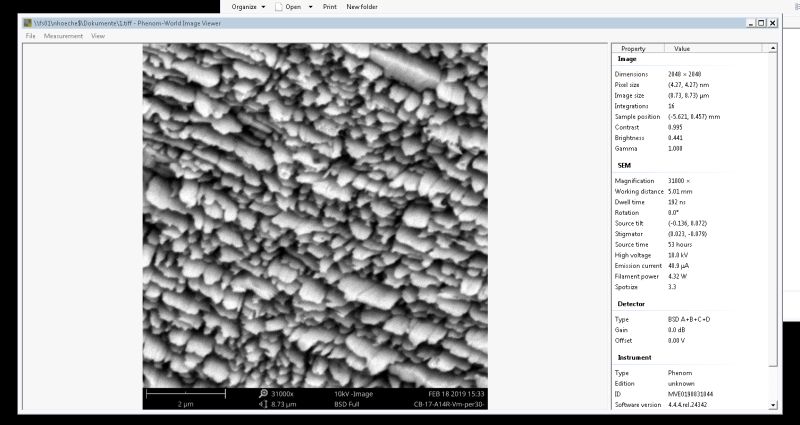Select the Gain 0.0 dB value
Screen dimensions: 800x425
676,330
